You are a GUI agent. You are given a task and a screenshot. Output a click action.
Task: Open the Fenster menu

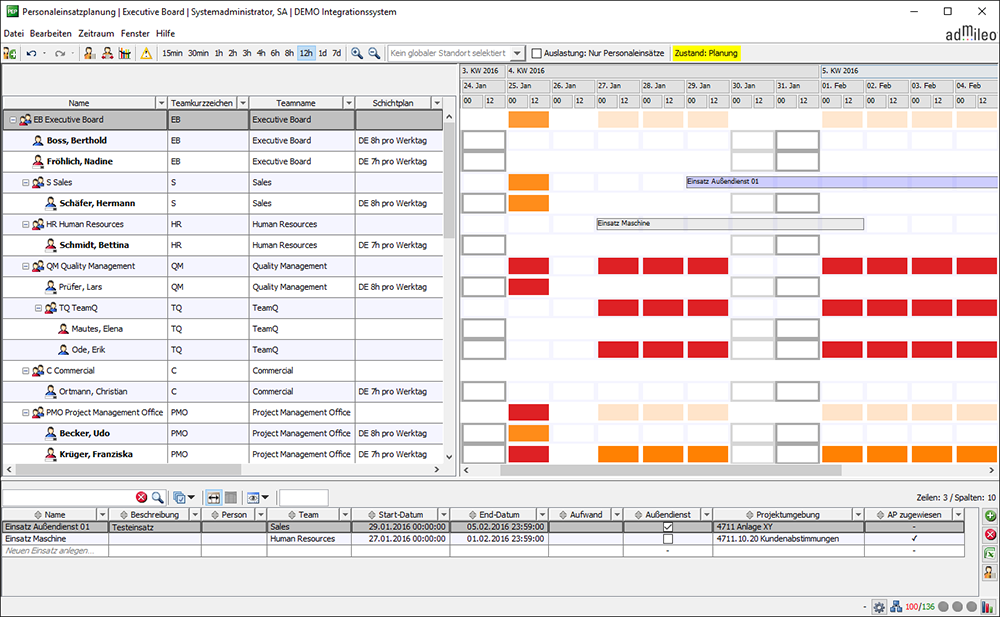coord(135,34)
